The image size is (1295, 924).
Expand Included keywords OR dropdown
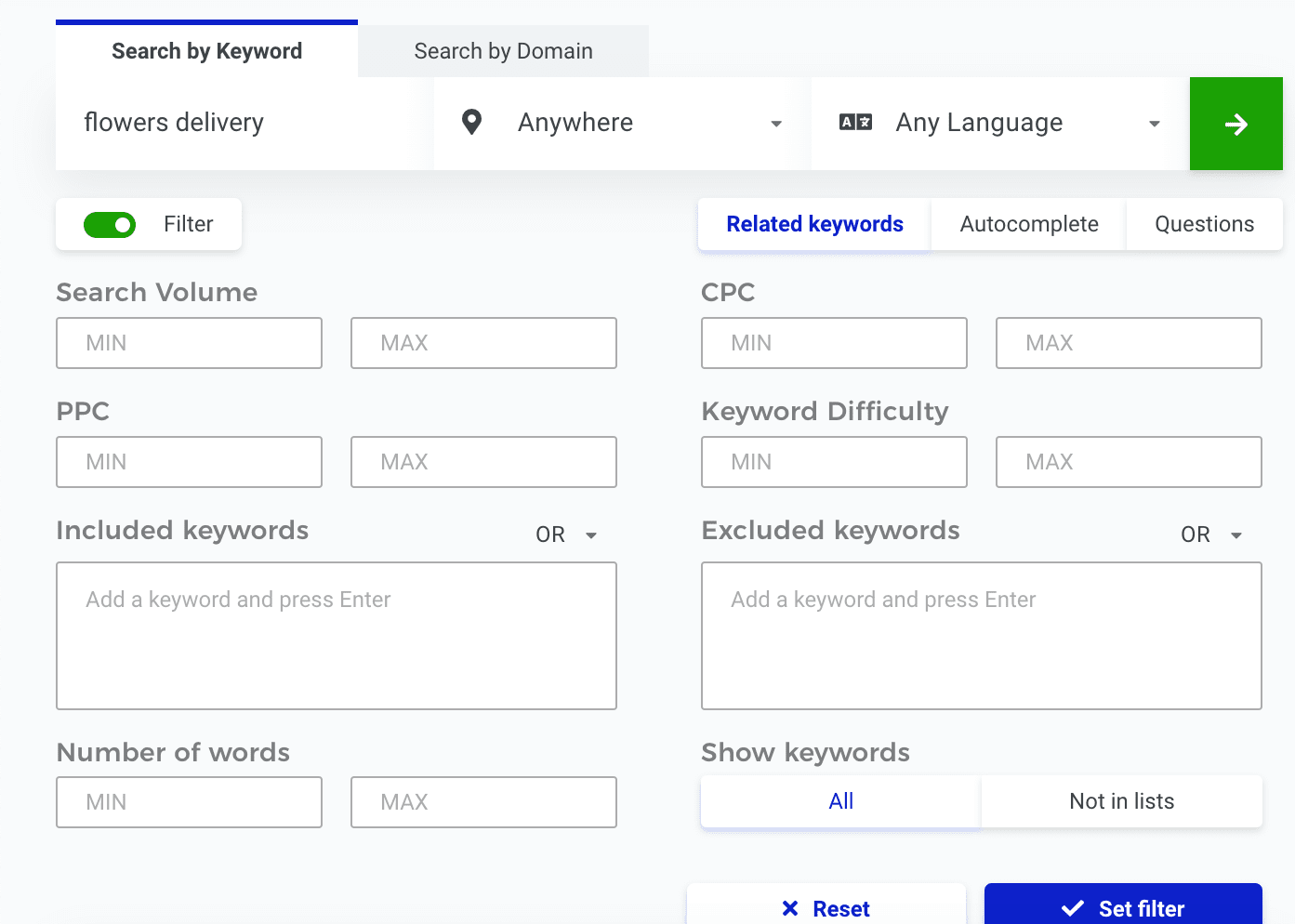(566, 535)
